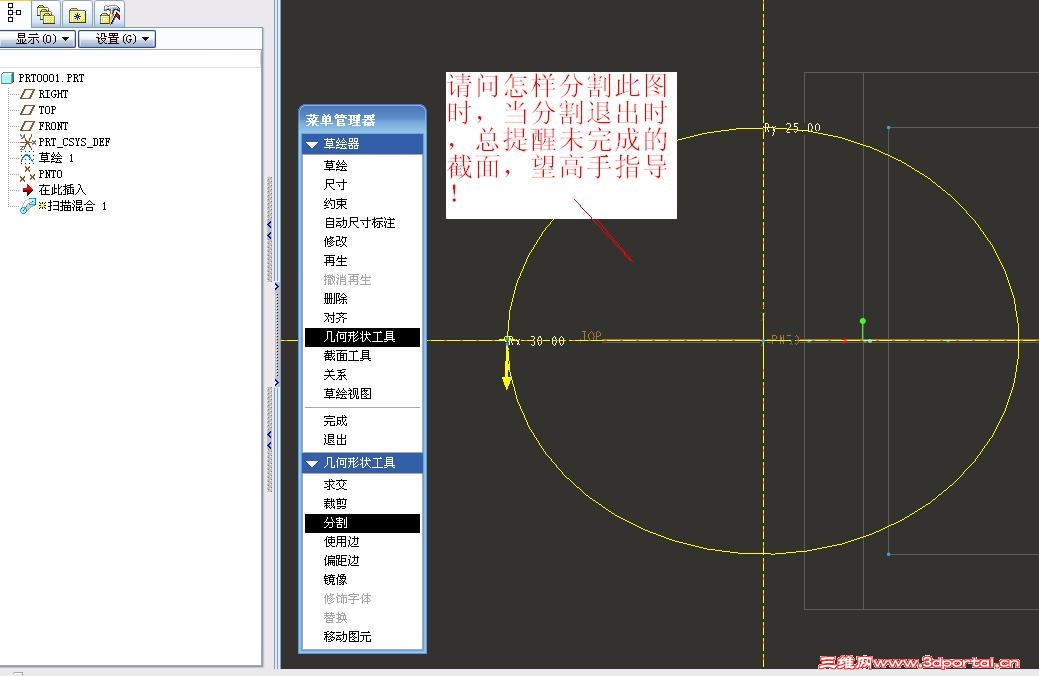The width and height of the screenshot is (1039, 676).
Task: Click the 在此插入 red arrow icon
Action: pyautogui.click(x=27, y=190)
